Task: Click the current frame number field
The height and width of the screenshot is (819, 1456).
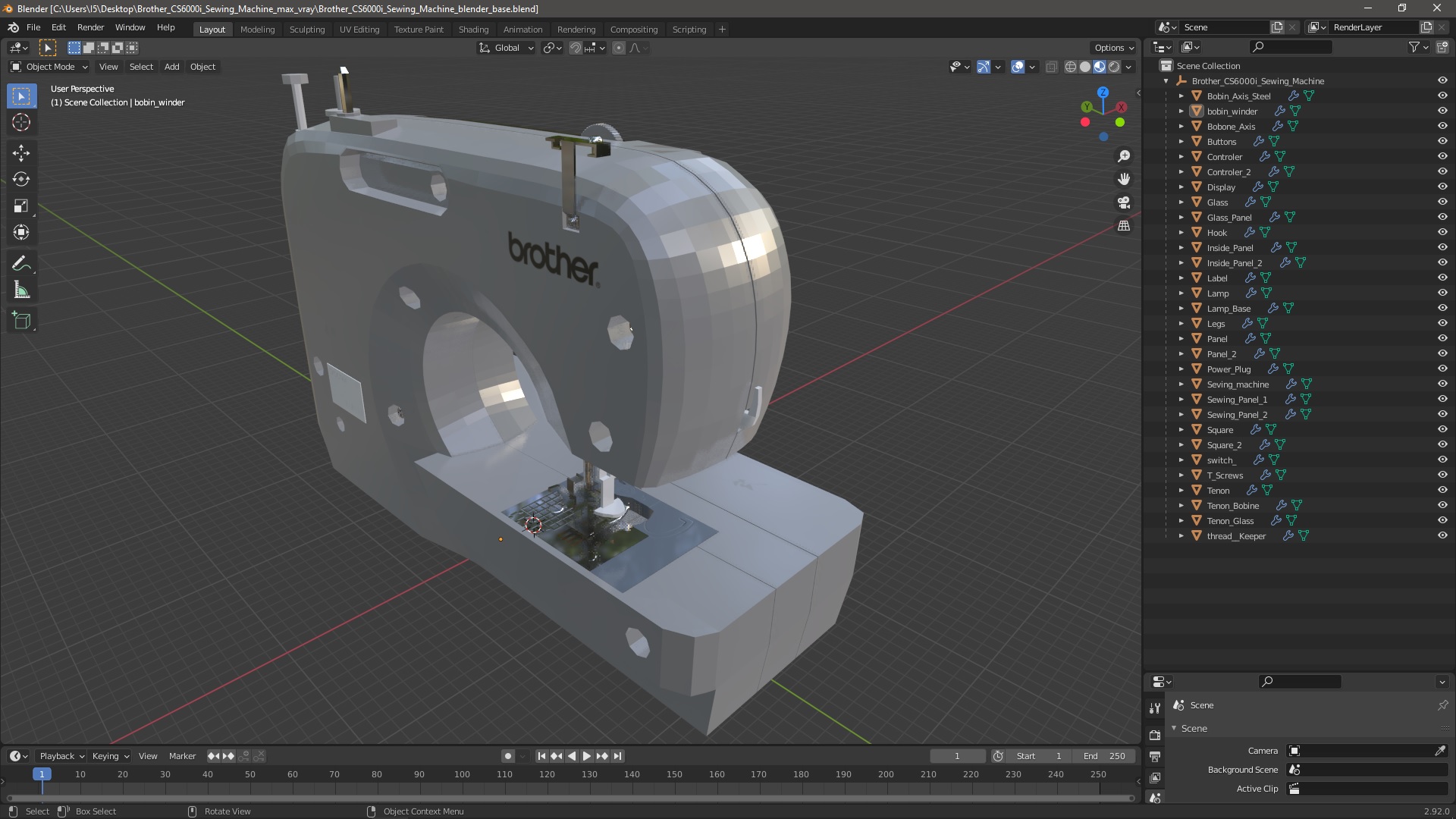Action: point(957,756)
